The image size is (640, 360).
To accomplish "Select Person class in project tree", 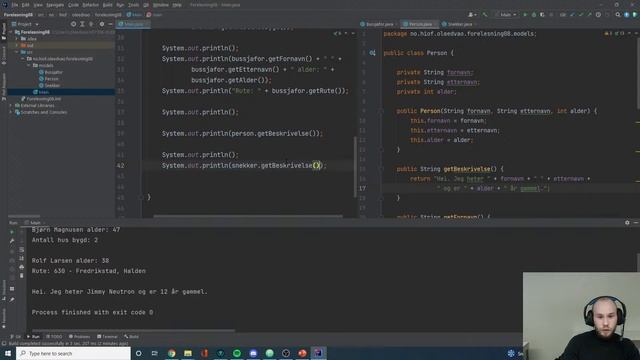I will point(49,79).
